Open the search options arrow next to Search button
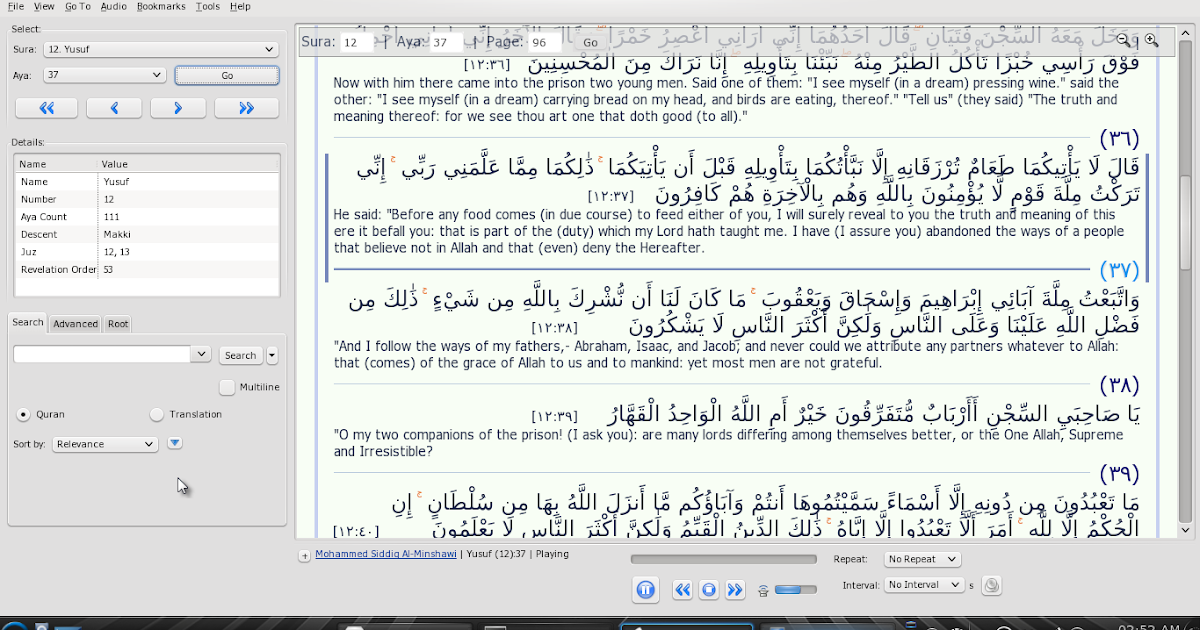This screenshot has height=630, width=1200. (x=273, y=355)
